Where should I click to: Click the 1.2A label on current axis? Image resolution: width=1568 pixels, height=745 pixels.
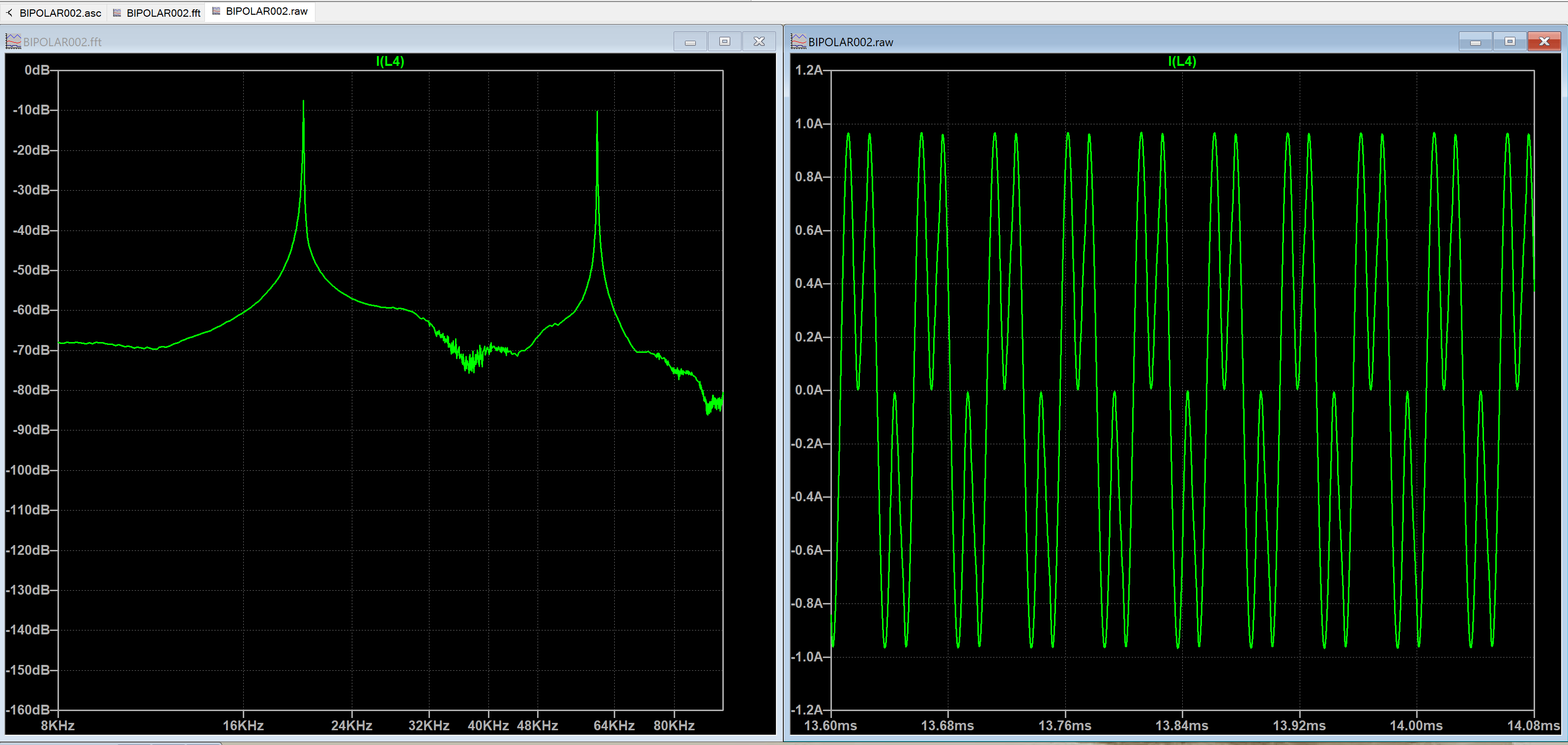tap(809, 70)
